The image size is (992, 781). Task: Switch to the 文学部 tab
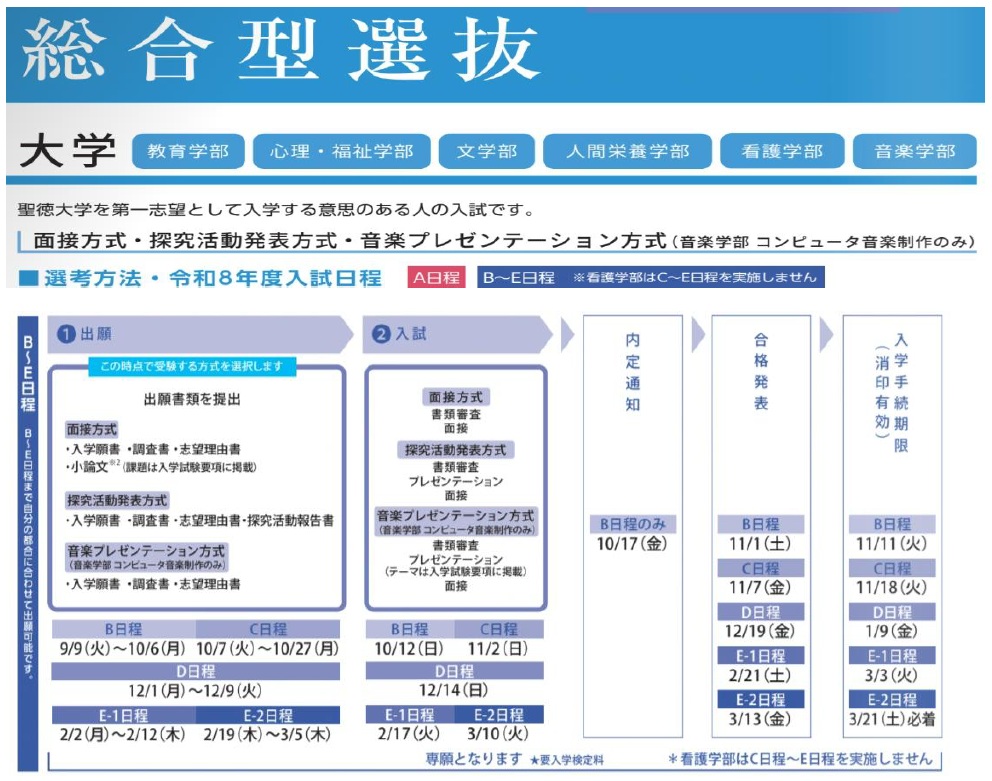[x=487, y=152]
